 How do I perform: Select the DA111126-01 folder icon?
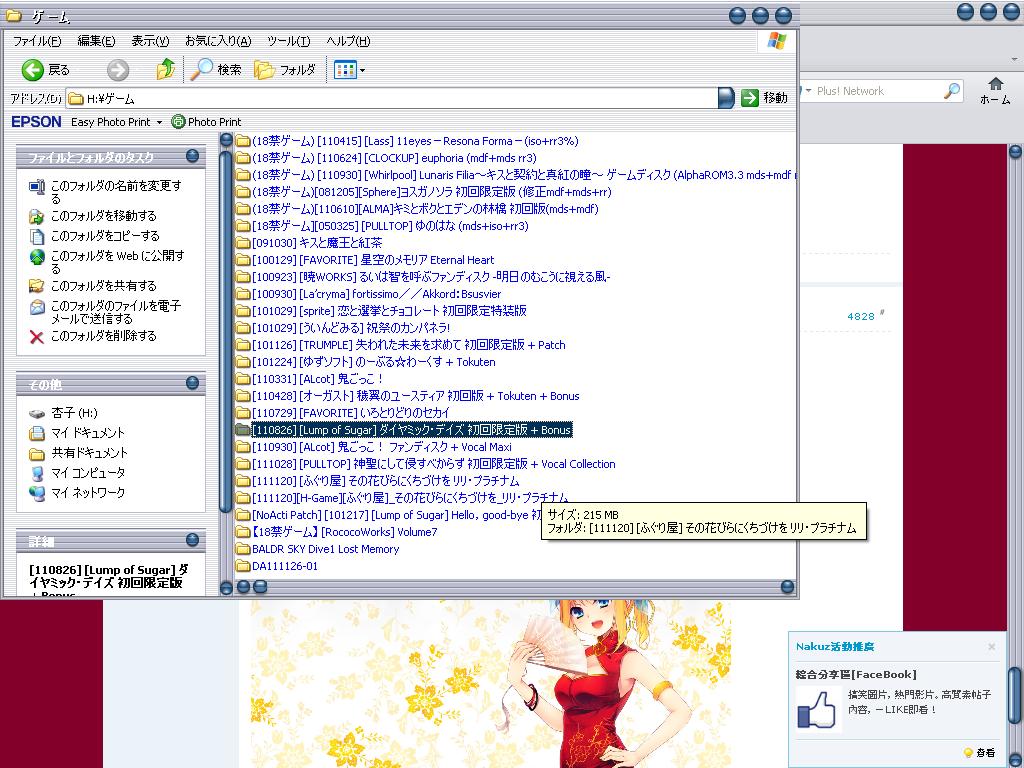coord(243,566)
